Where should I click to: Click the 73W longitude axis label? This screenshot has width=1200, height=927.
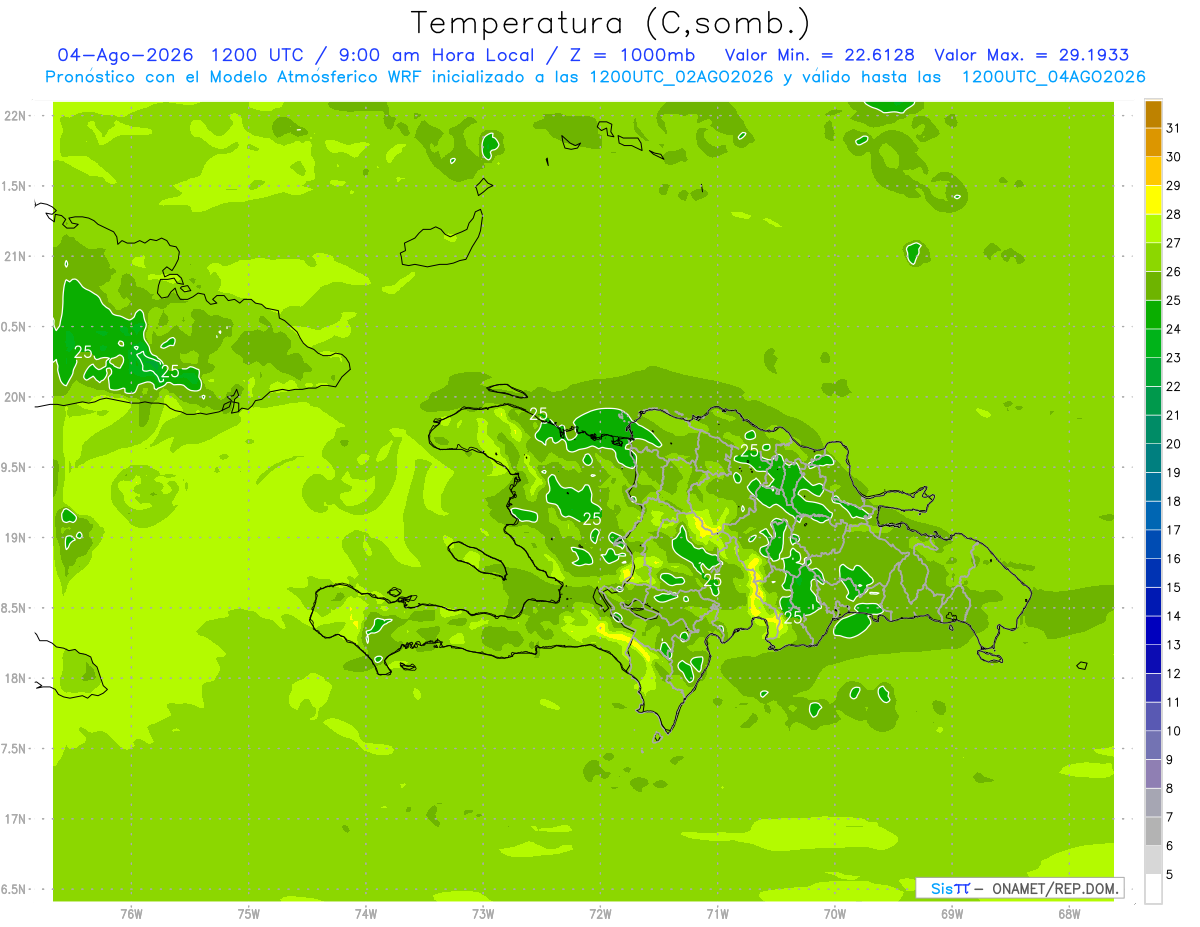click(x=483, y=914)
